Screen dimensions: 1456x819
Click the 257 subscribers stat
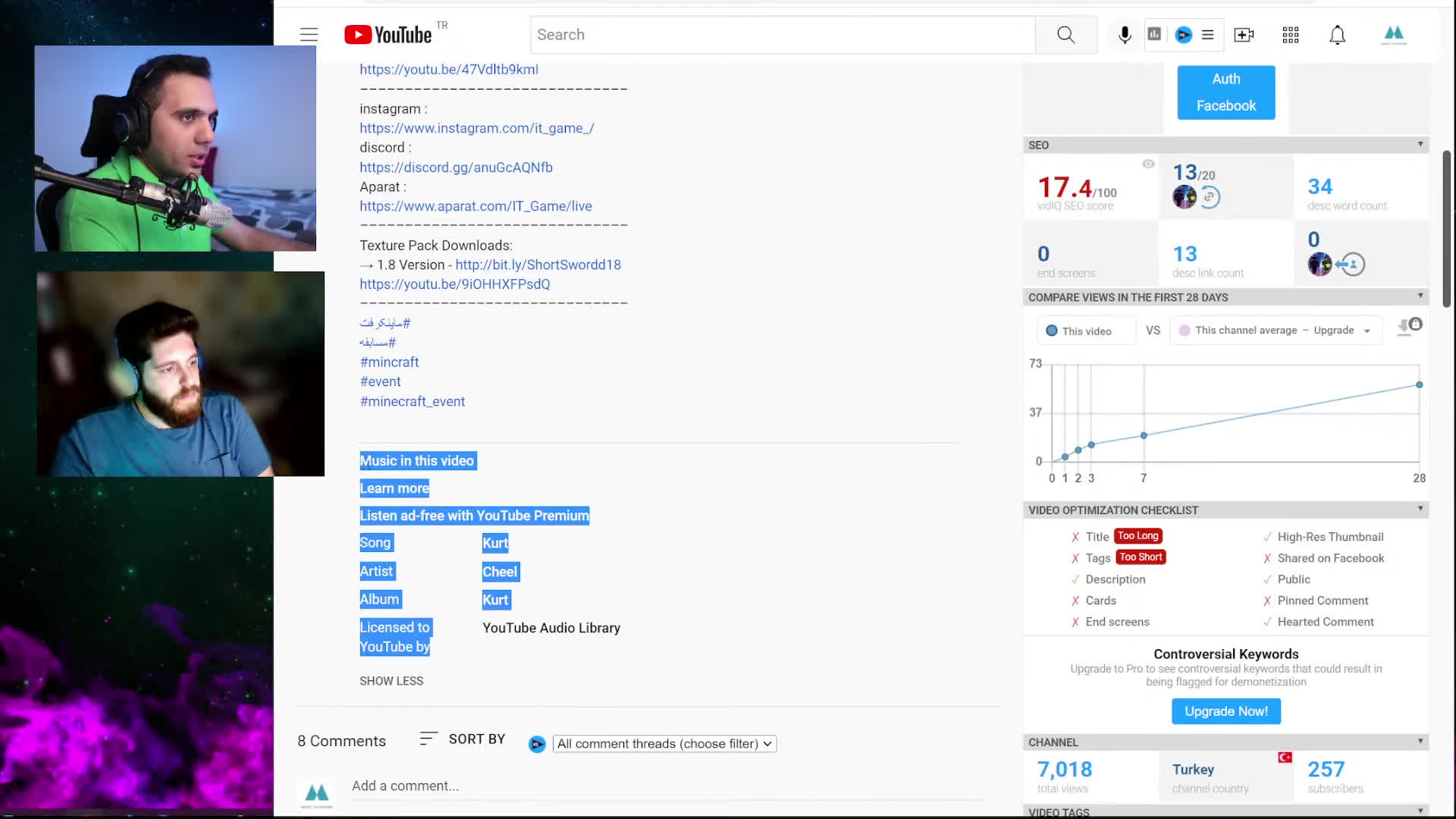[x=1326, y=770]
